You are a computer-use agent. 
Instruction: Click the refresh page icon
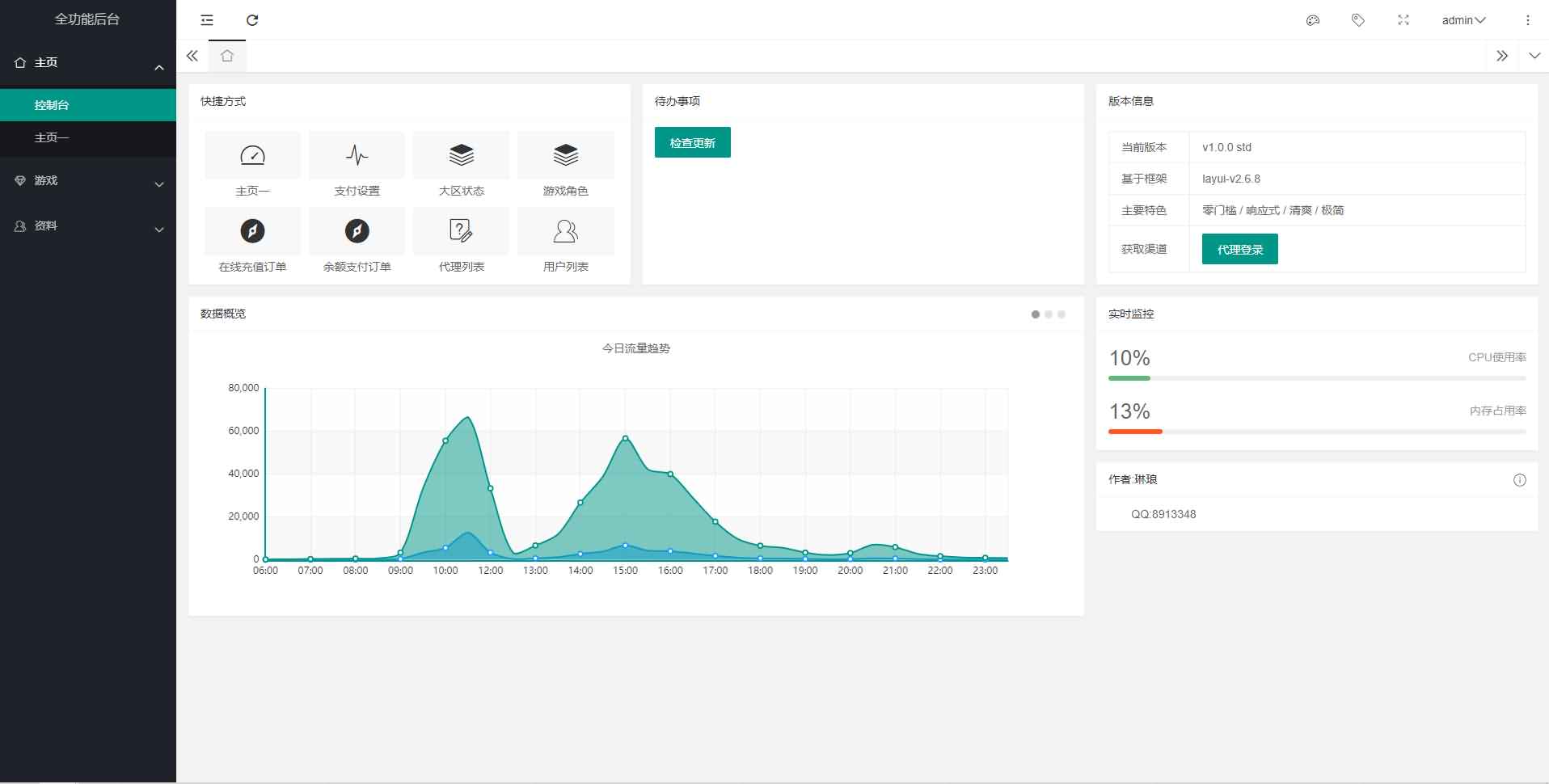tap(252, 20)
